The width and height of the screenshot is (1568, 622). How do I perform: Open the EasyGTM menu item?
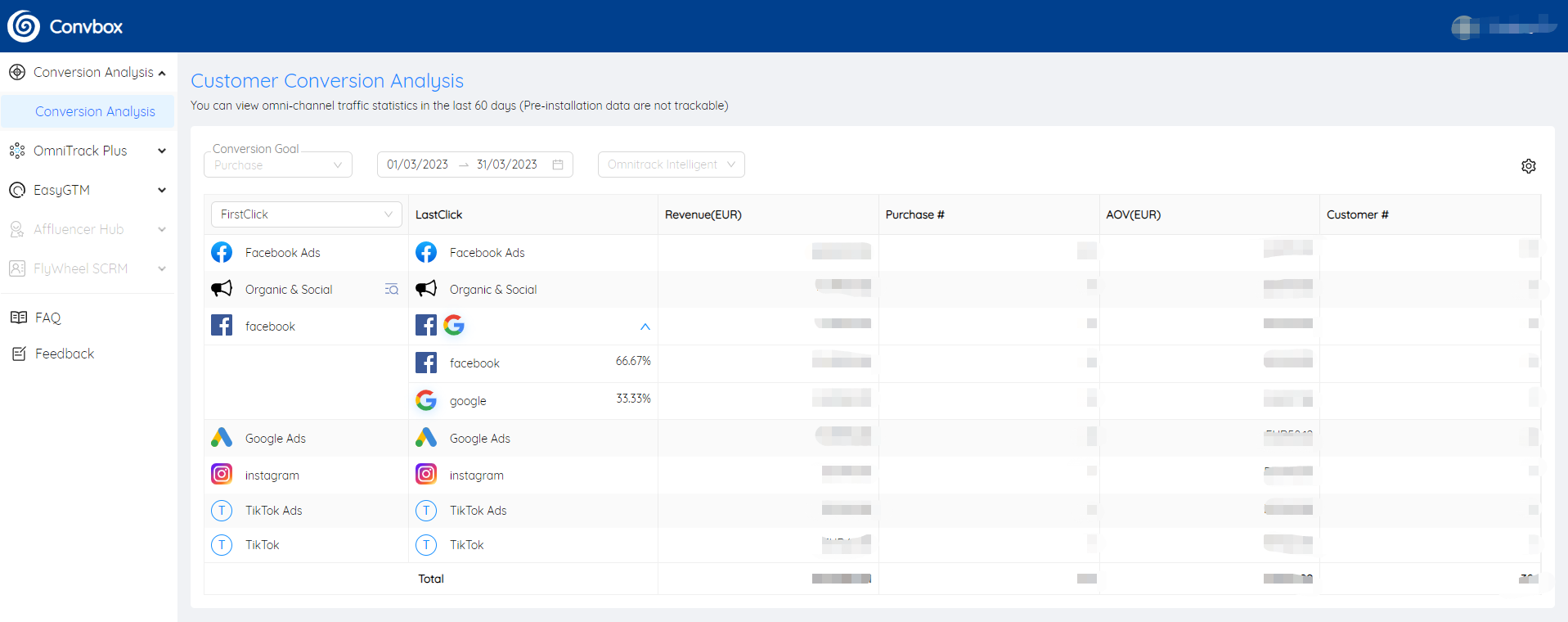tap(88, 190)
